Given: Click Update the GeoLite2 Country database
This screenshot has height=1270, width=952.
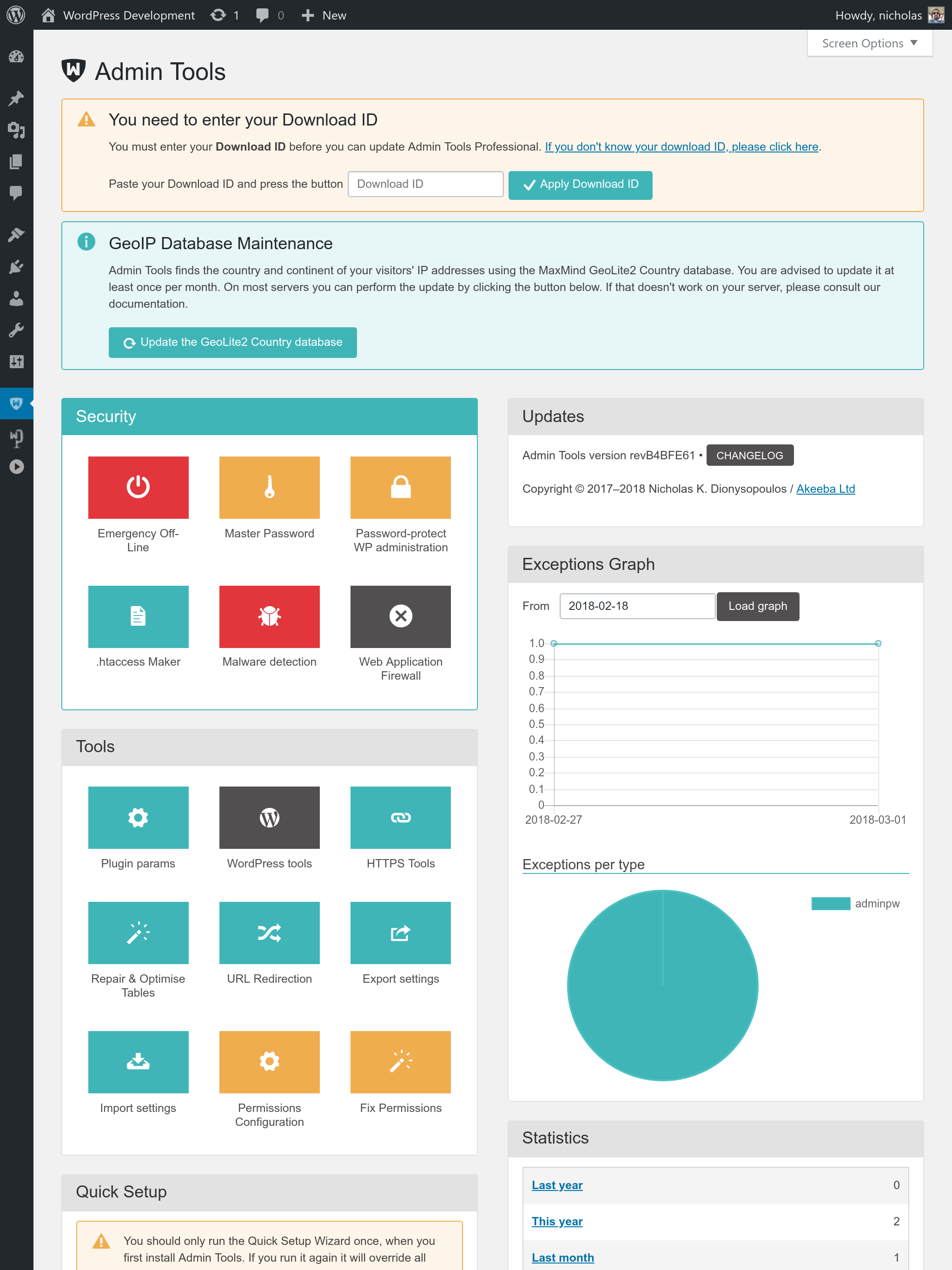Looking at the screenshot, I should click(232, 342).
